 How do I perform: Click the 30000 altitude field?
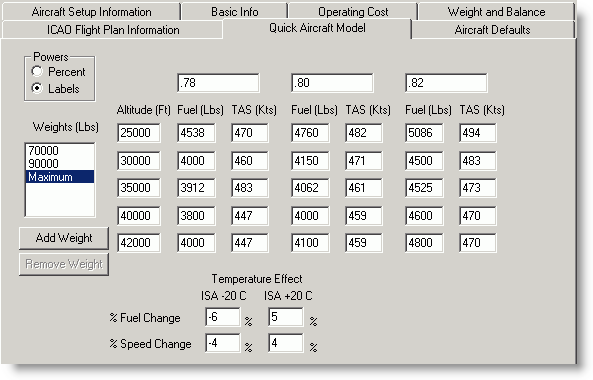tap(138, 161)
